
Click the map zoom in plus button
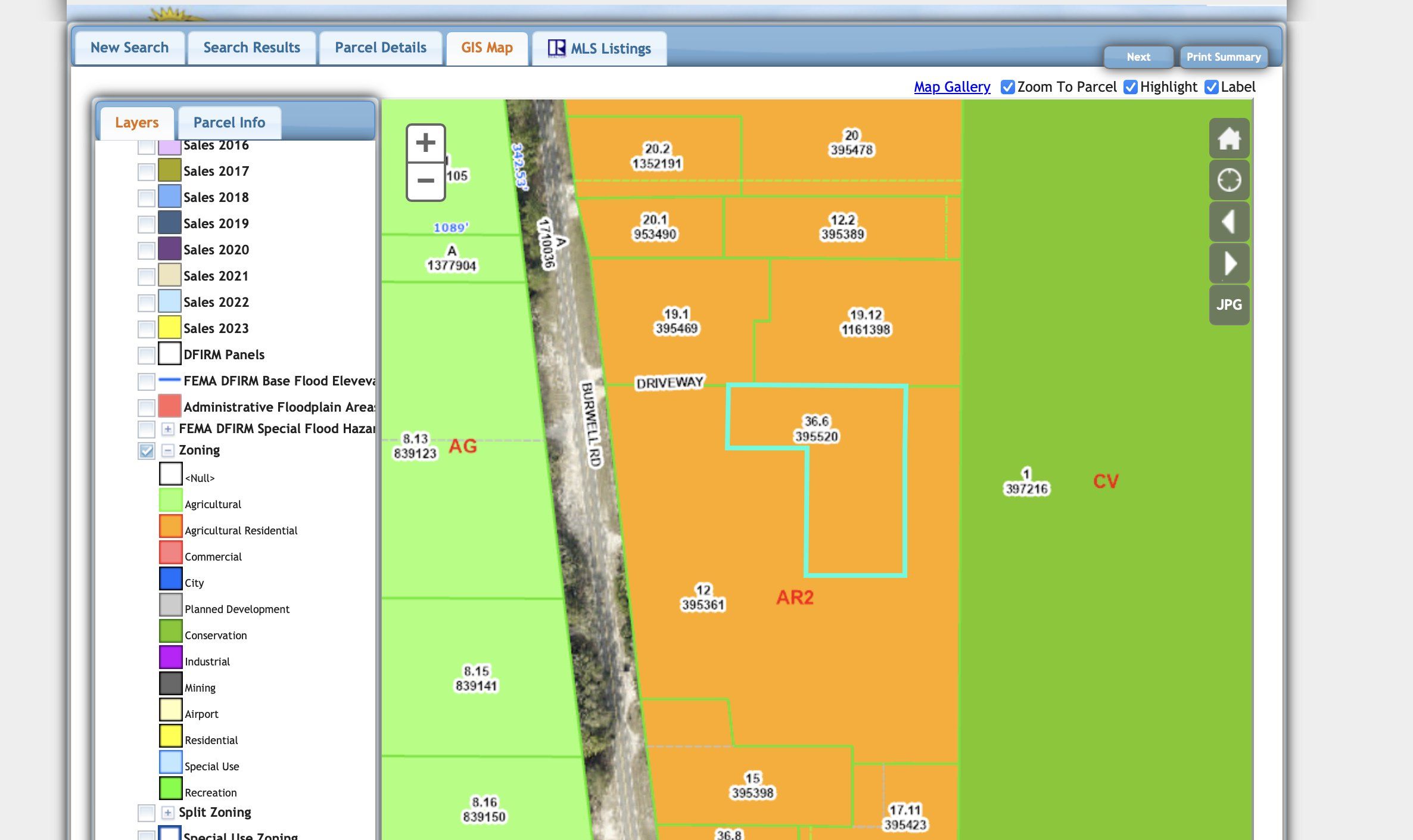pos(425,143)
